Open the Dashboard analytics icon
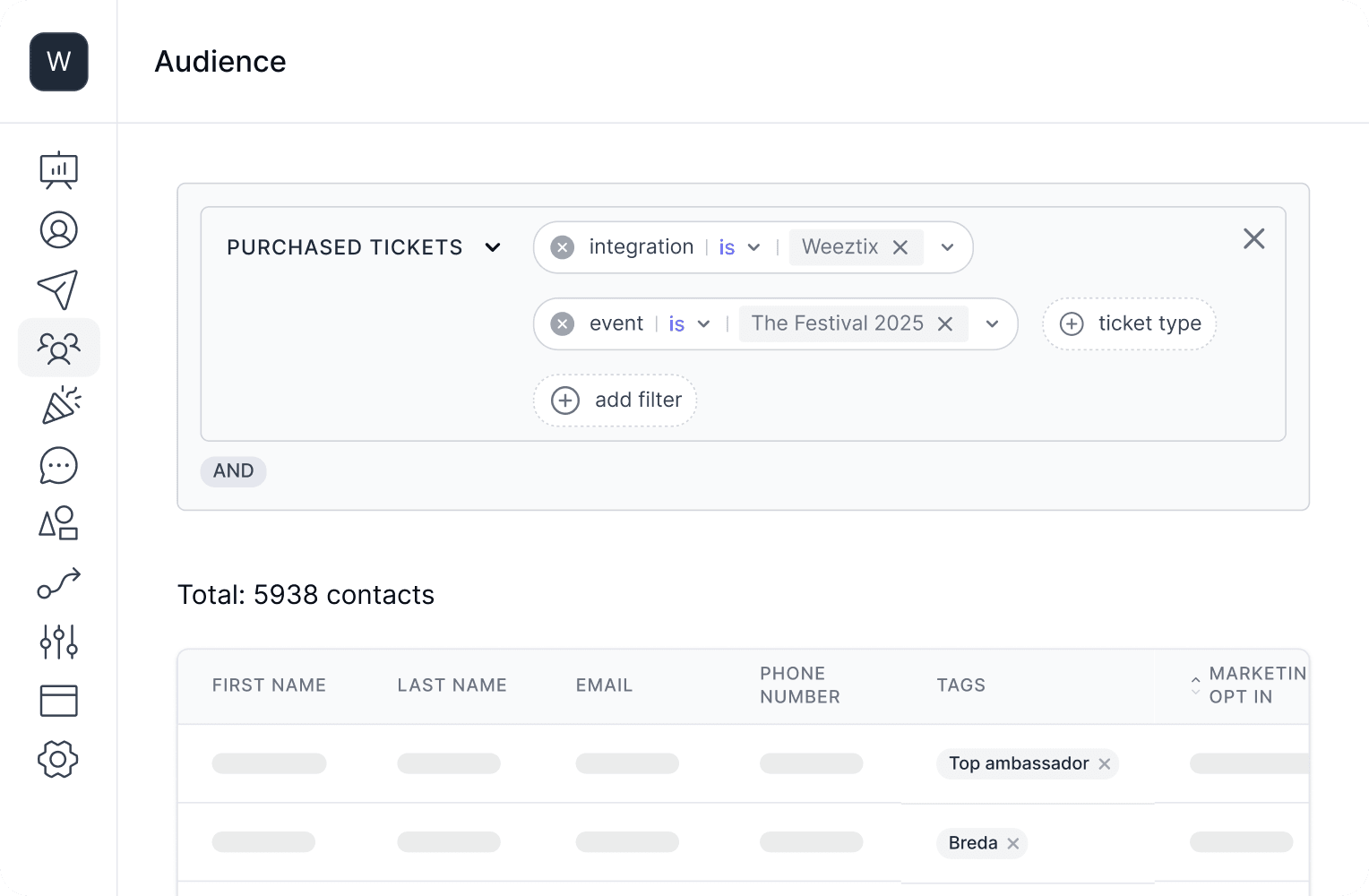The width and height of the screenshot is (1369, 896). click(59, 170)
